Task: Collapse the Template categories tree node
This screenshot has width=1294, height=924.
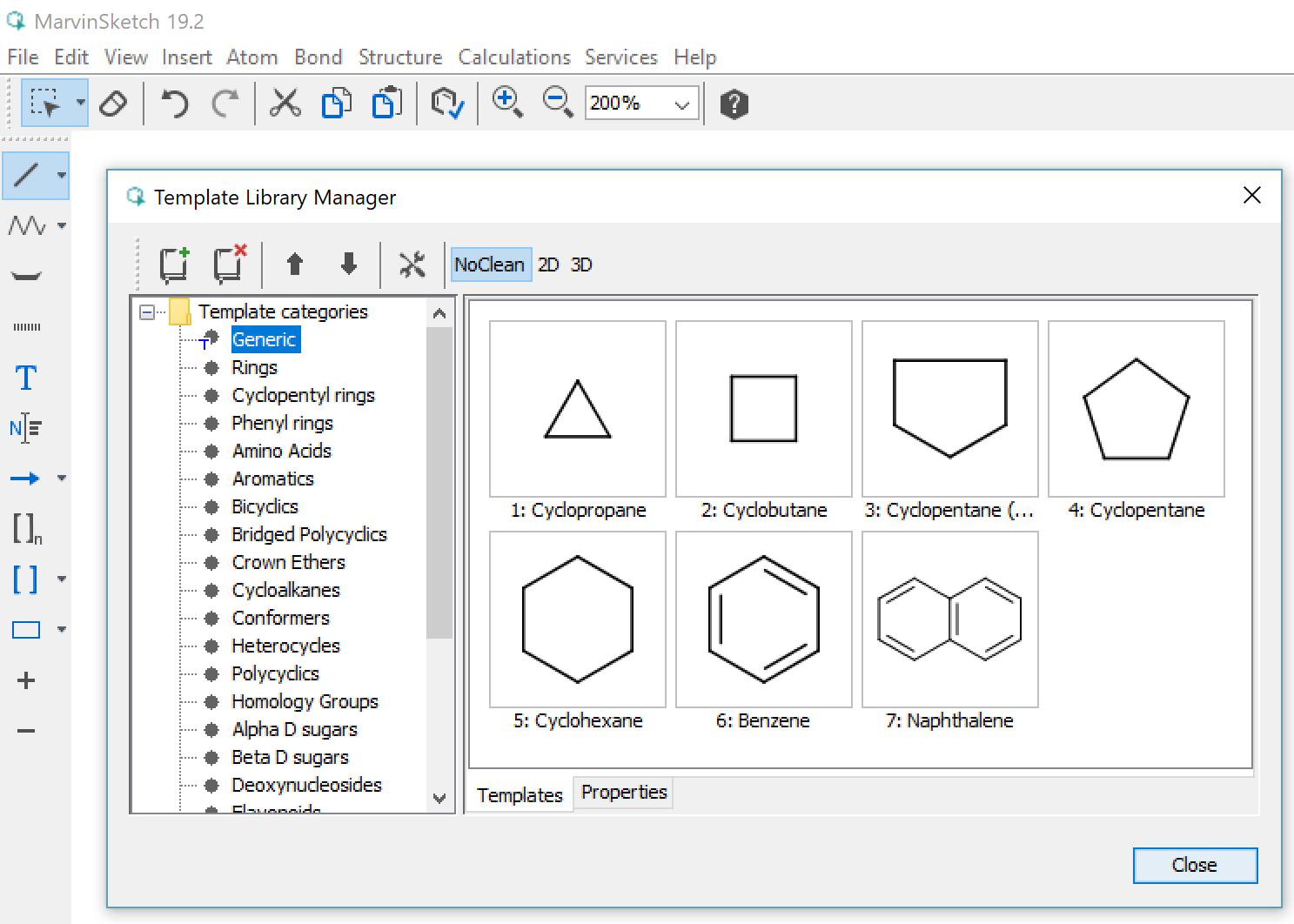Action: click(x=147, y=311)
